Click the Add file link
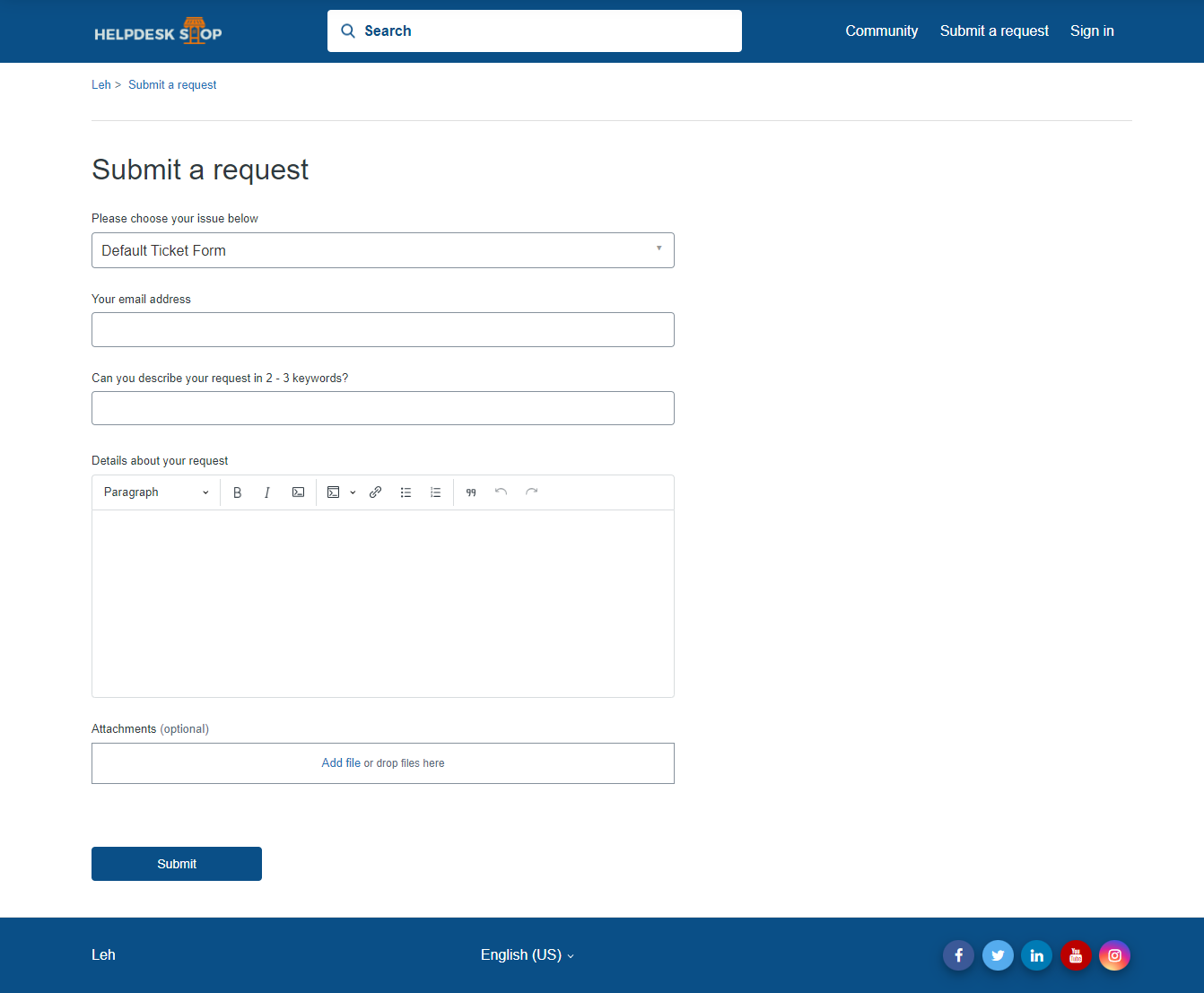This screenshot has width=1204, height=993. click(x=341, y=763)
